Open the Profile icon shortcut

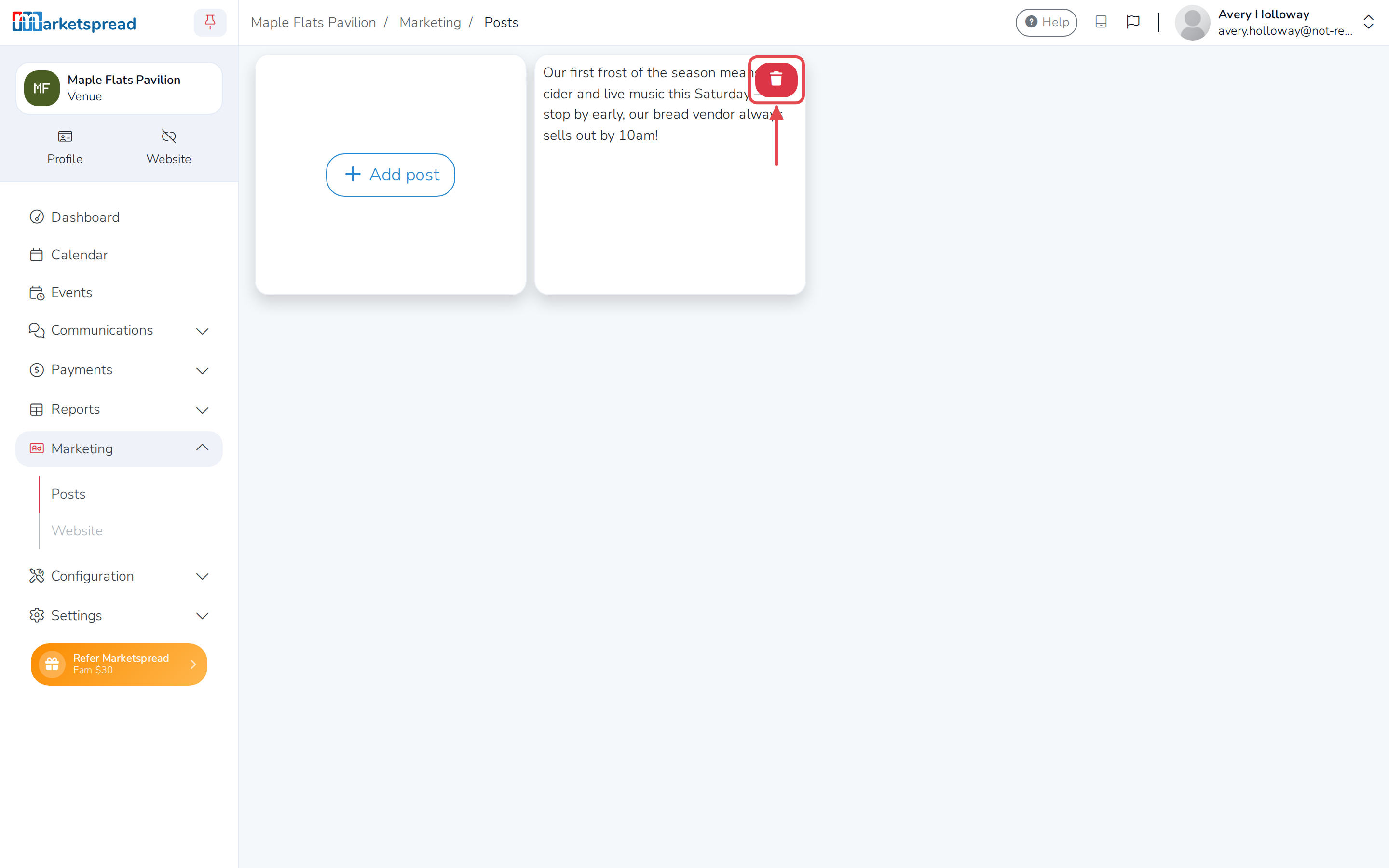tap(65, 147)
